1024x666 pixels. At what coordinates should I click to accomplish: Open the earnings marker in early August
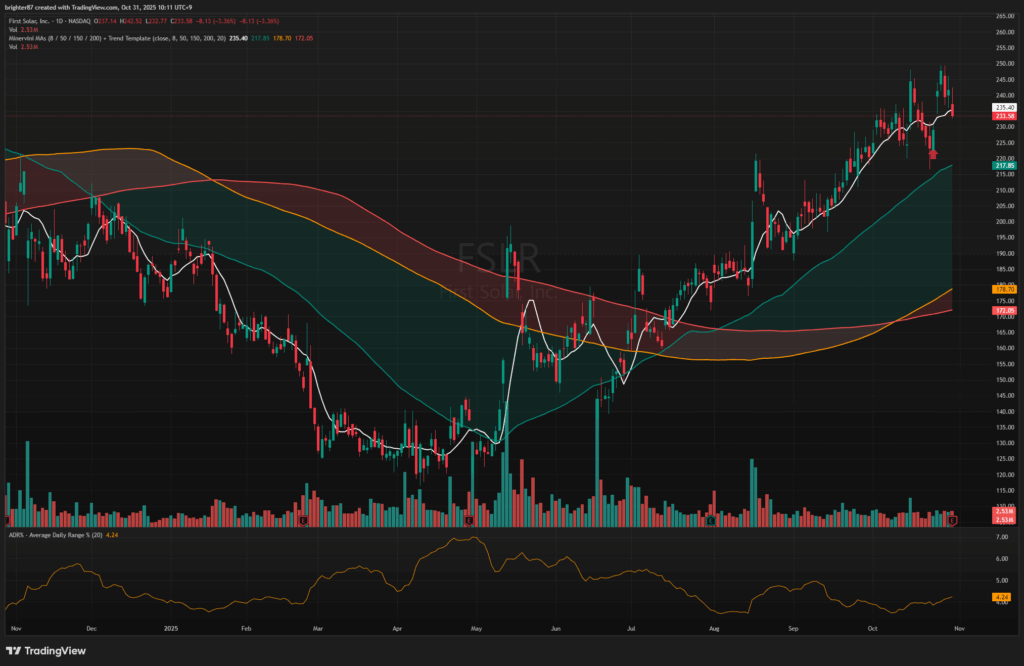(x=710, y=520)
